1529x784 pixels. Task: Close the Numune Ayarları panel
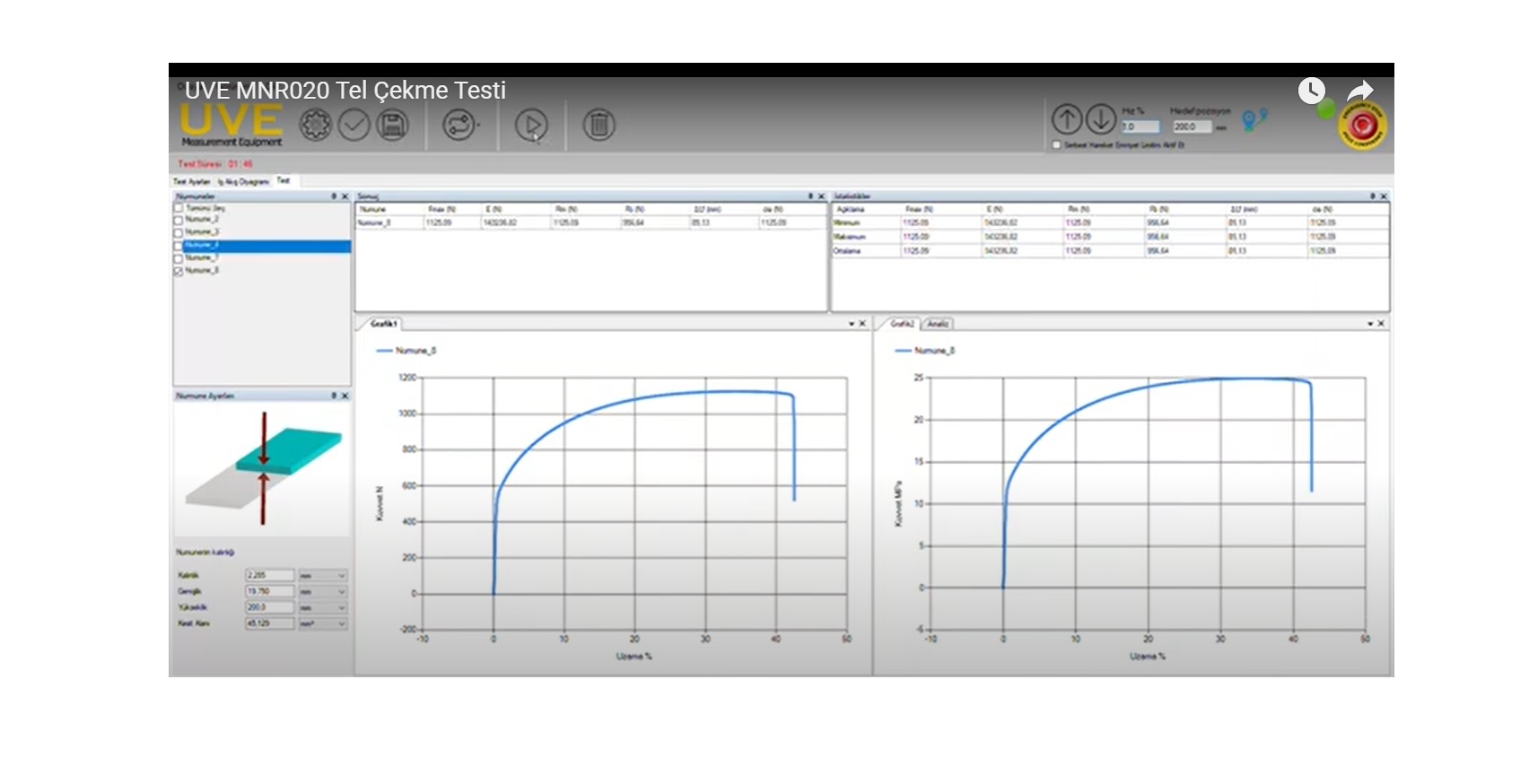(x=345, y=396)
